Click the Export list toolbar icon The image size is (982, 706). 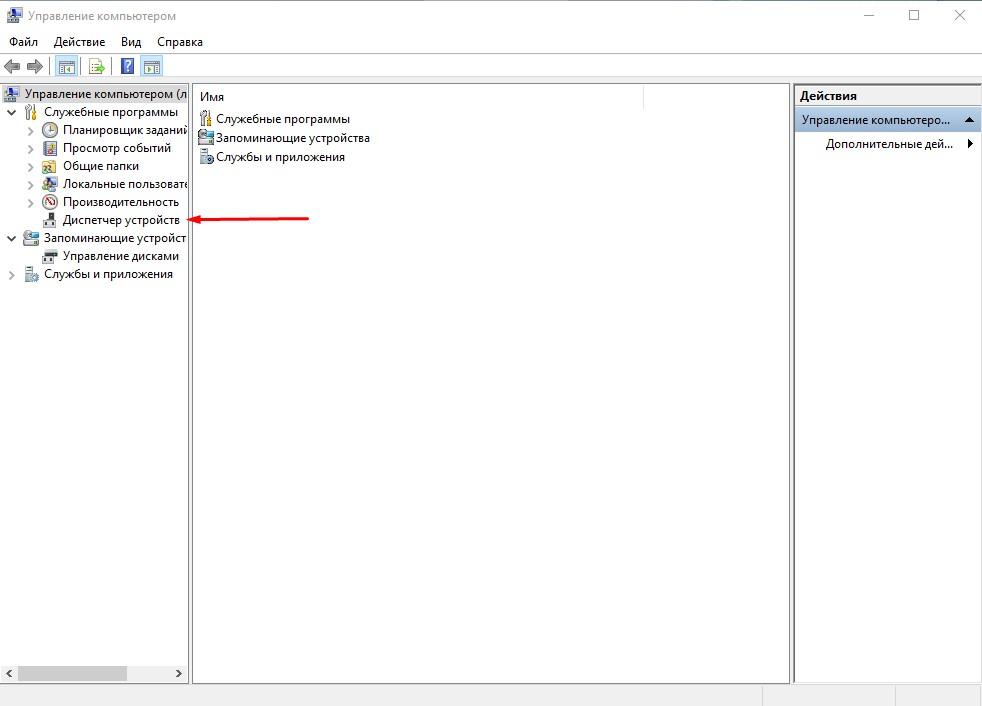pyautogui.click(x=96, y=66)
